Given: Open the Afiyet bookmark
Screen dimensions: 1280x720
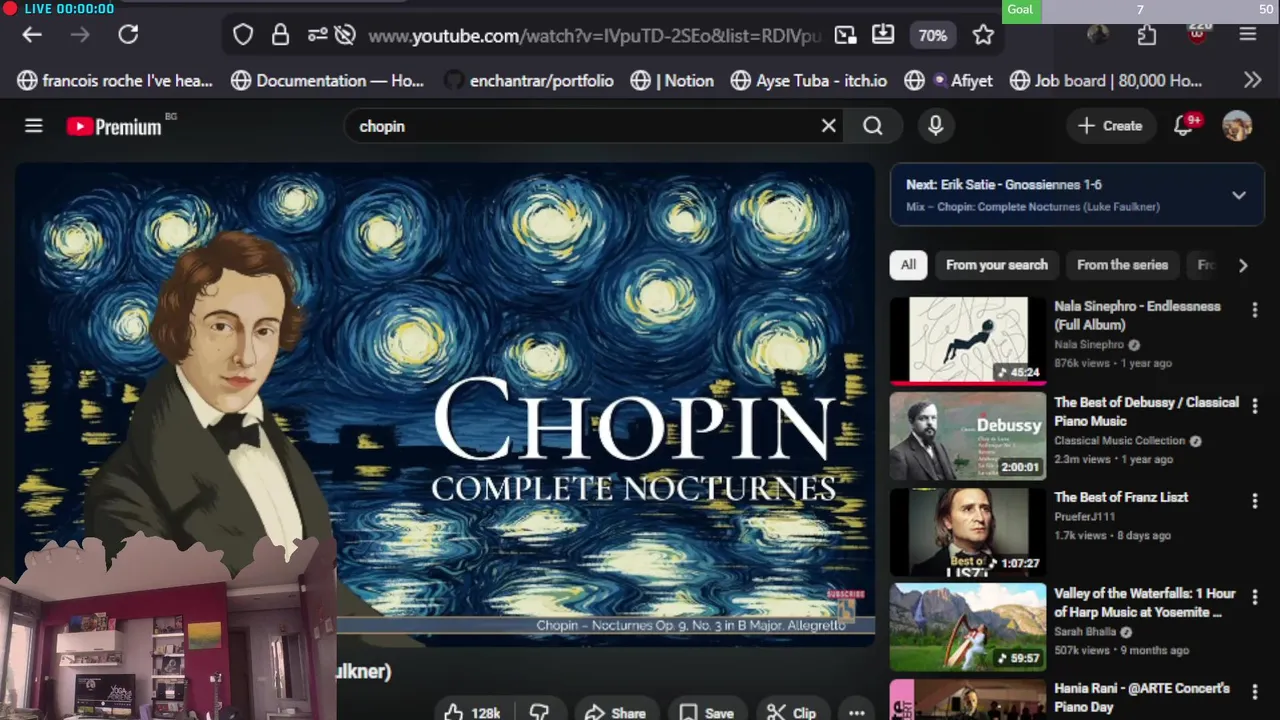Looking at the screenshot, I should (948, 81).
